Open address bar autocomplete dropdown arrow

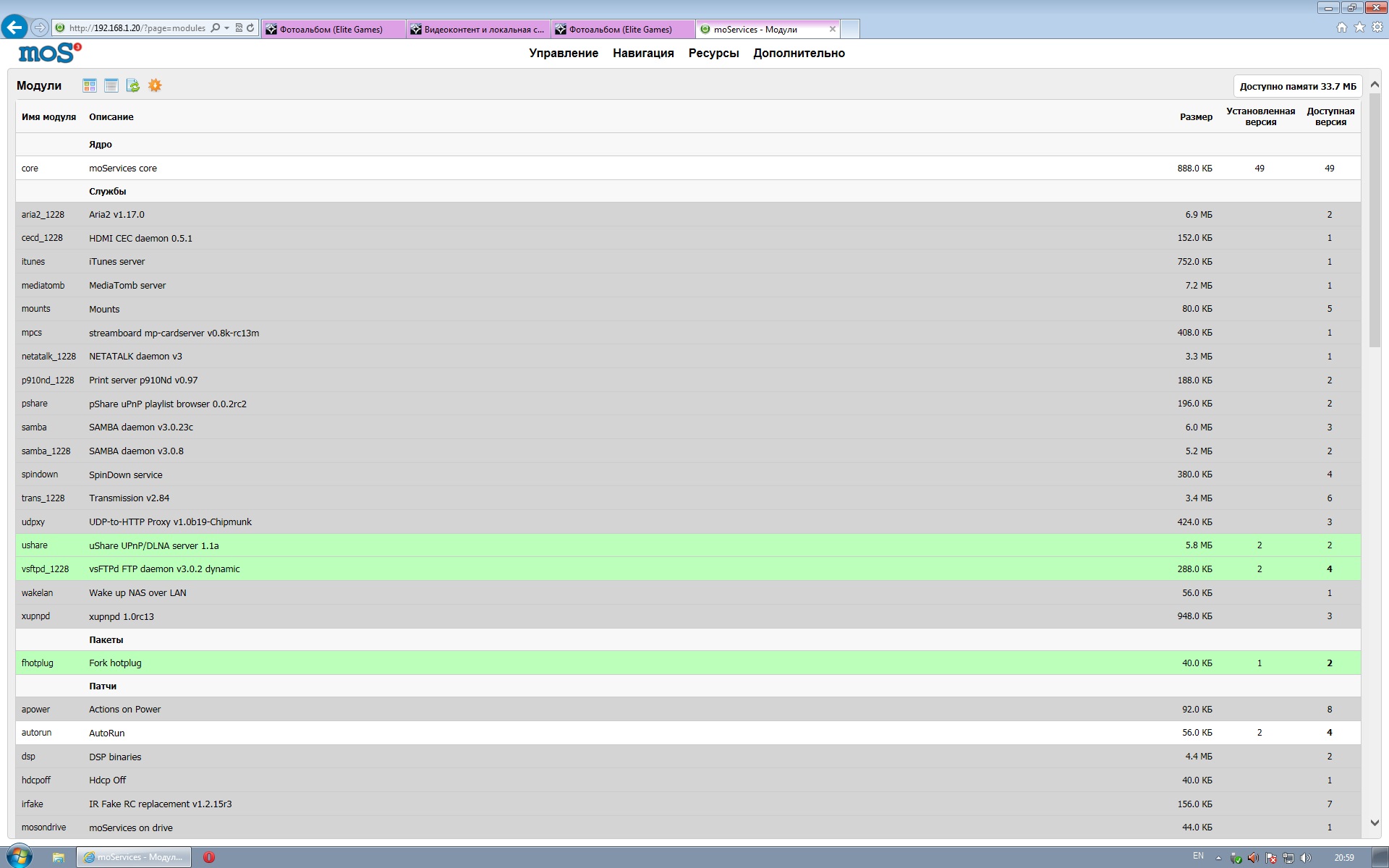pos(226,28)
